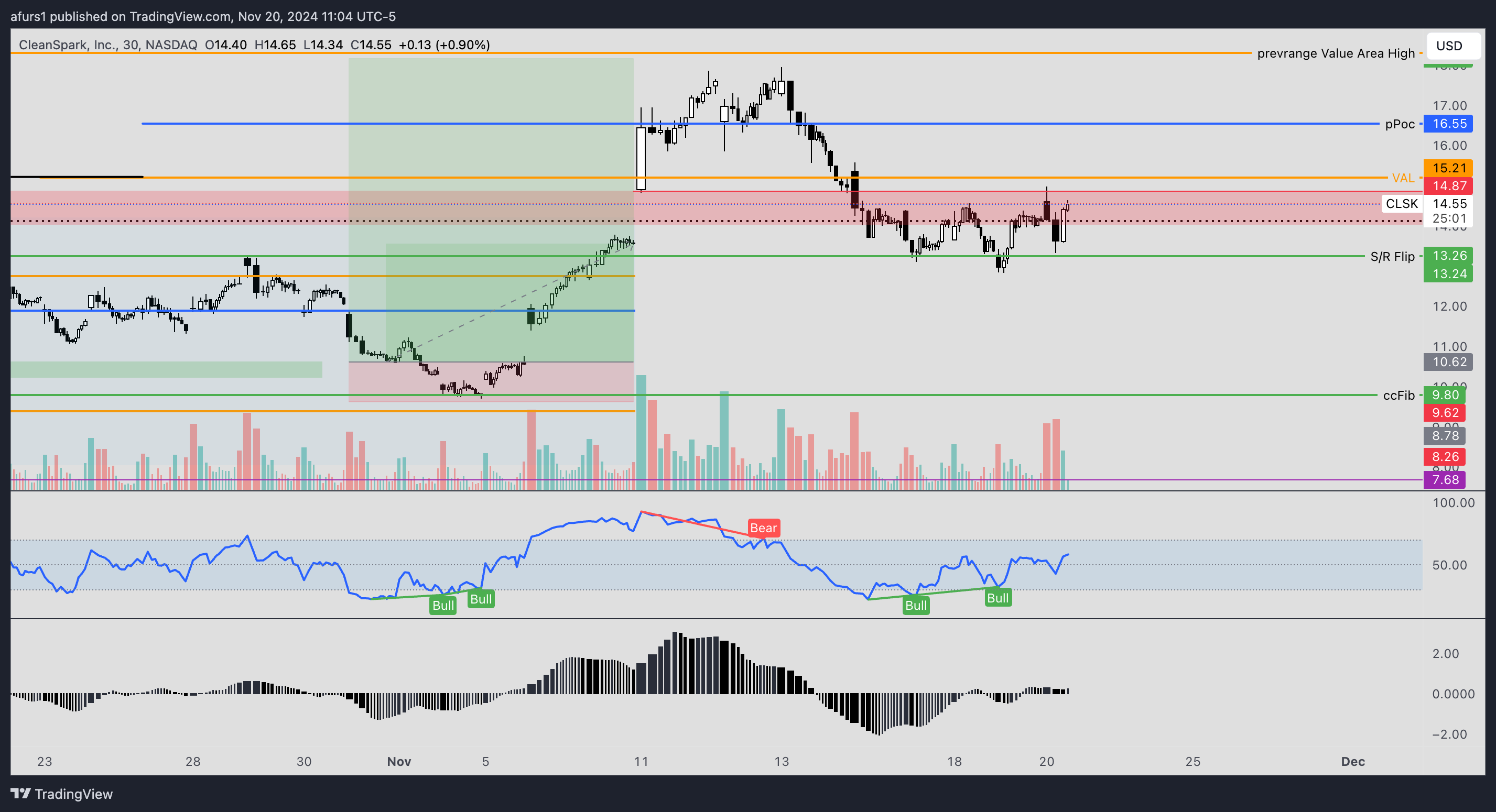Select the 14.55 current price tag
Image resolution: width=1496 pixels, height=812 pixels.
pyautogui.click(x=1448, y=203)
